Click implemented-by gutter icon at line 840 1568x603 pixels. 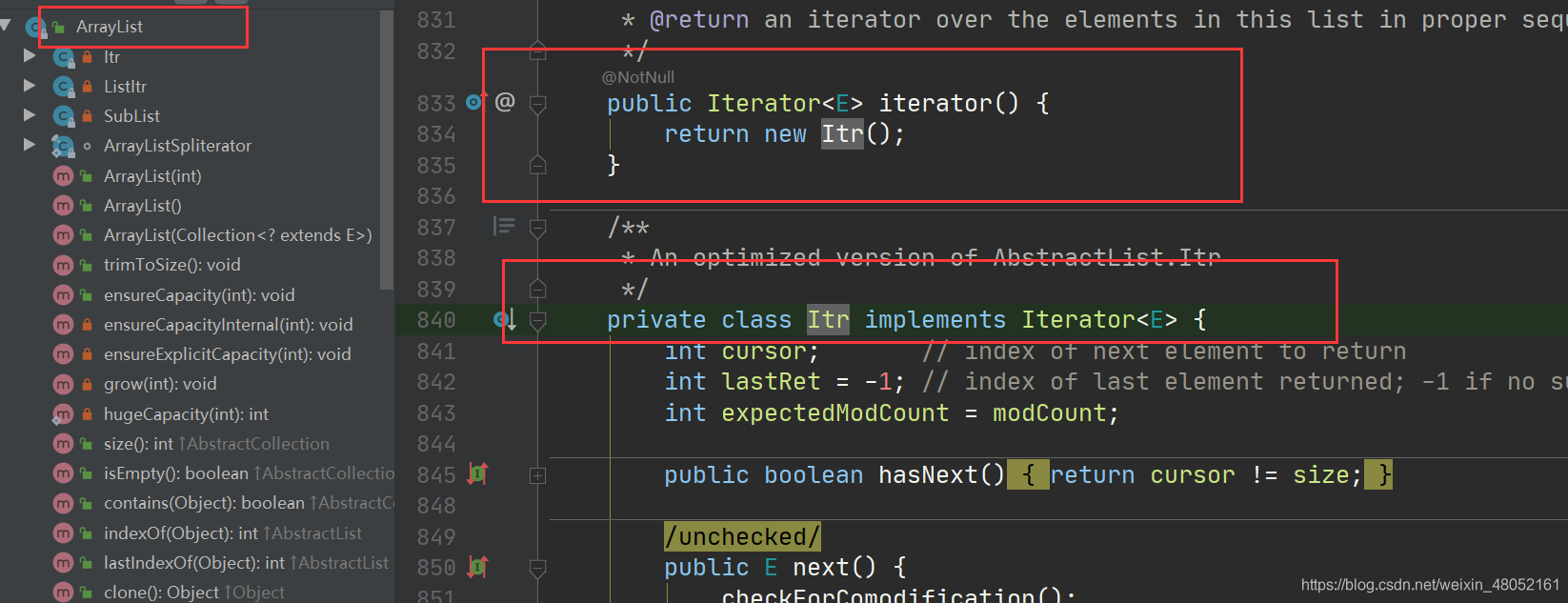coord(504,319)
